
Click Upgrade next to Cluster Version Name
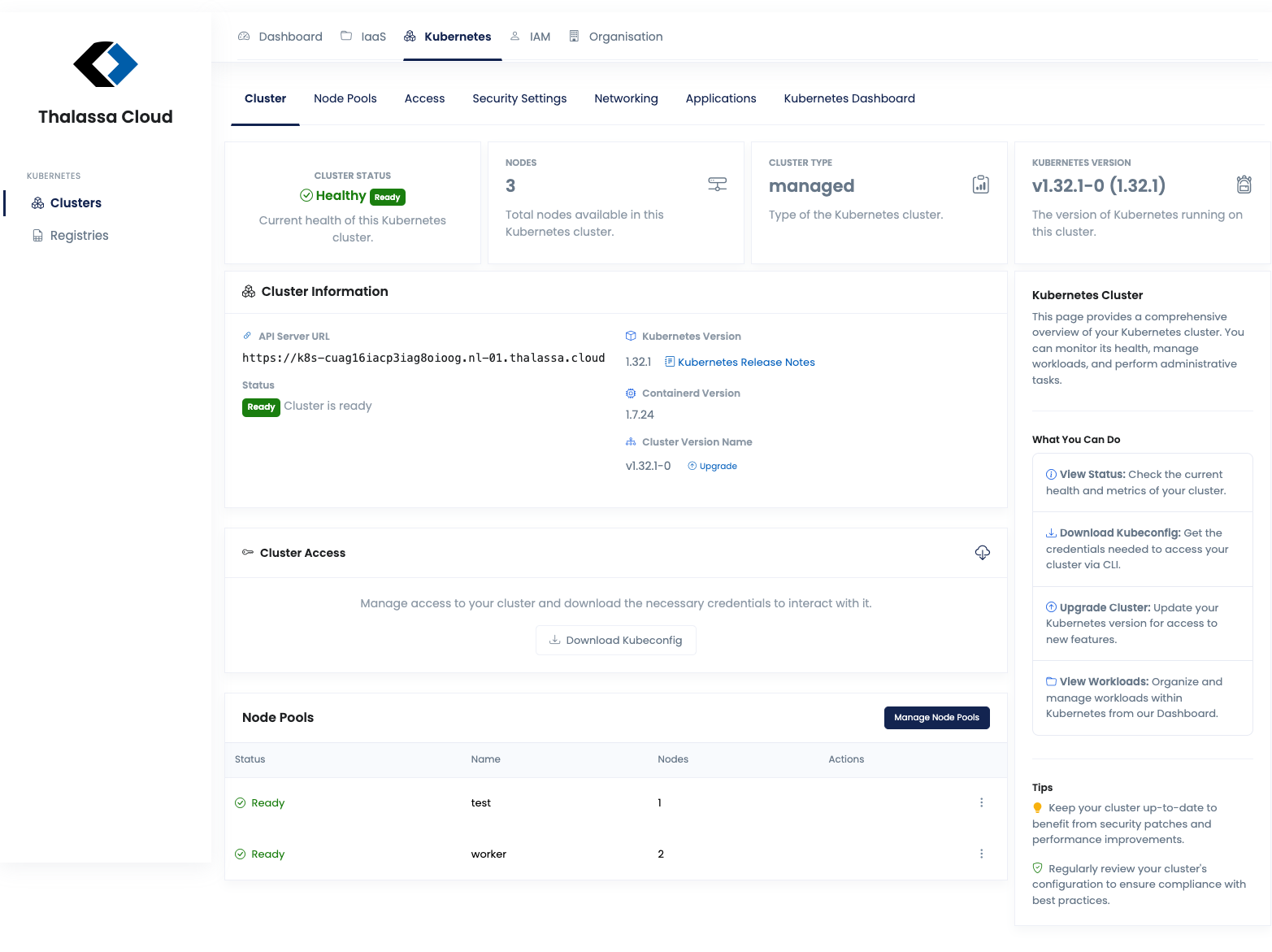[713, 466]
